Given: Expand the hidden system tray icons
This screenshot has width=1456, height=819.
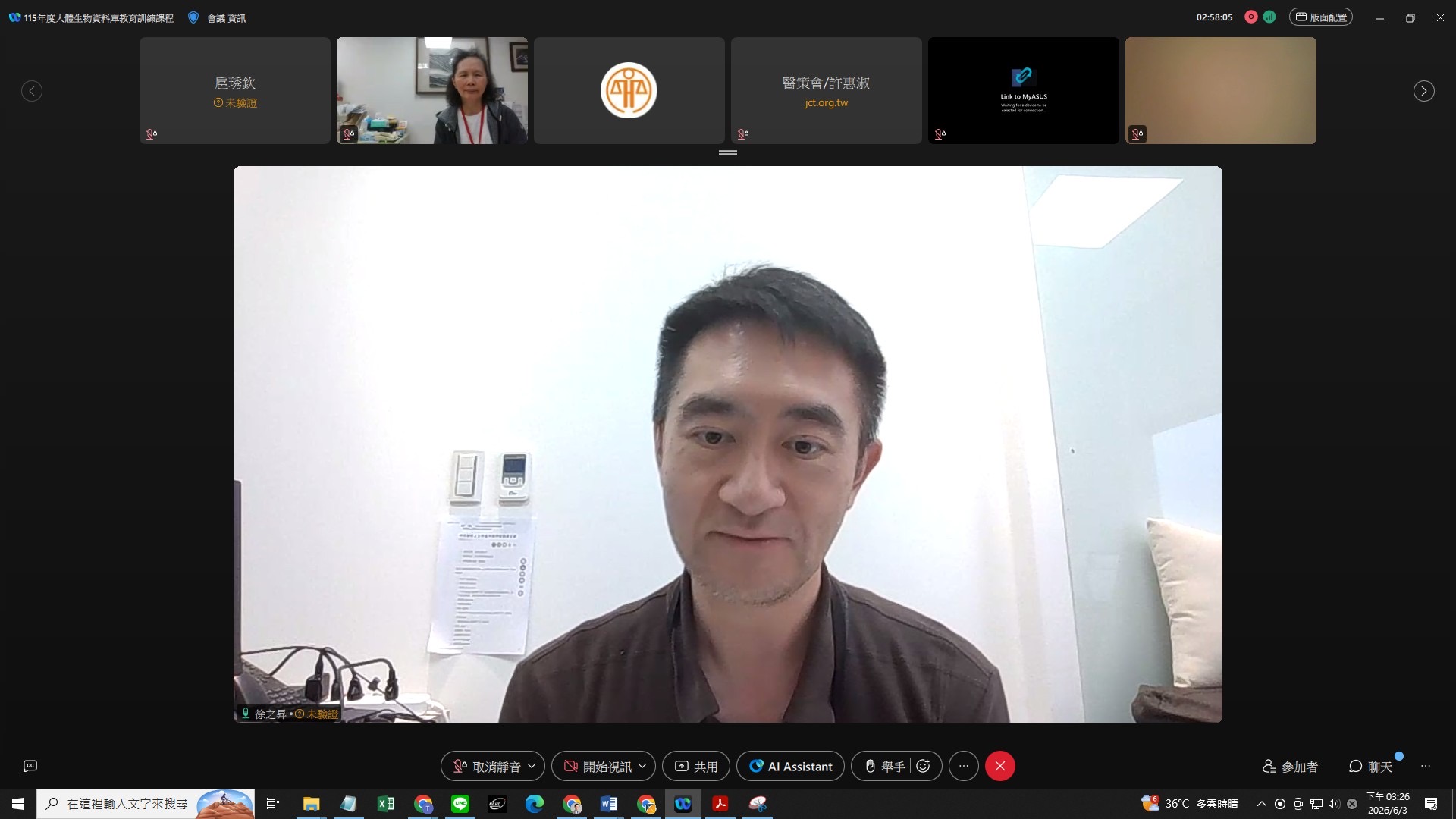Looking at the screenshot, I should [1262, 804].
